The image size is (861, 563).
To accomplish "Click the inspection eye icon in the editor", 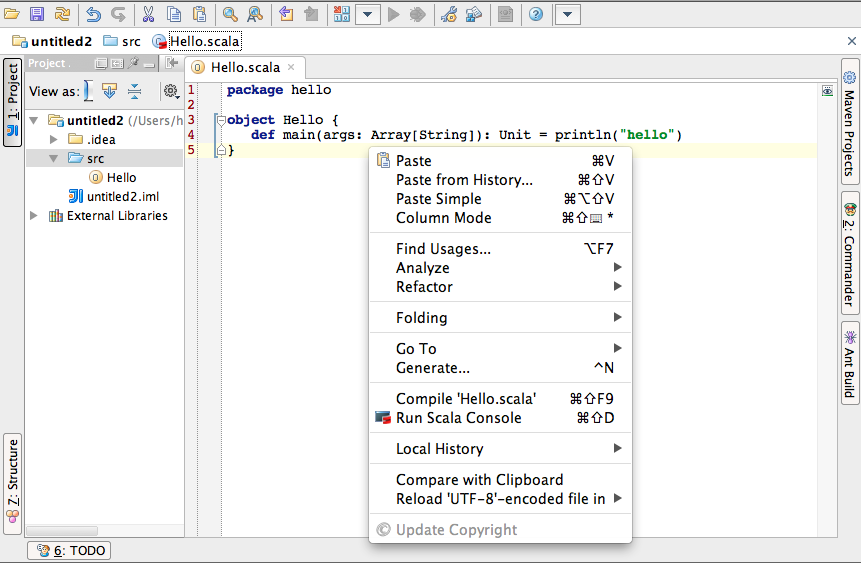I will pyautogui.click(x=827, y=91).
